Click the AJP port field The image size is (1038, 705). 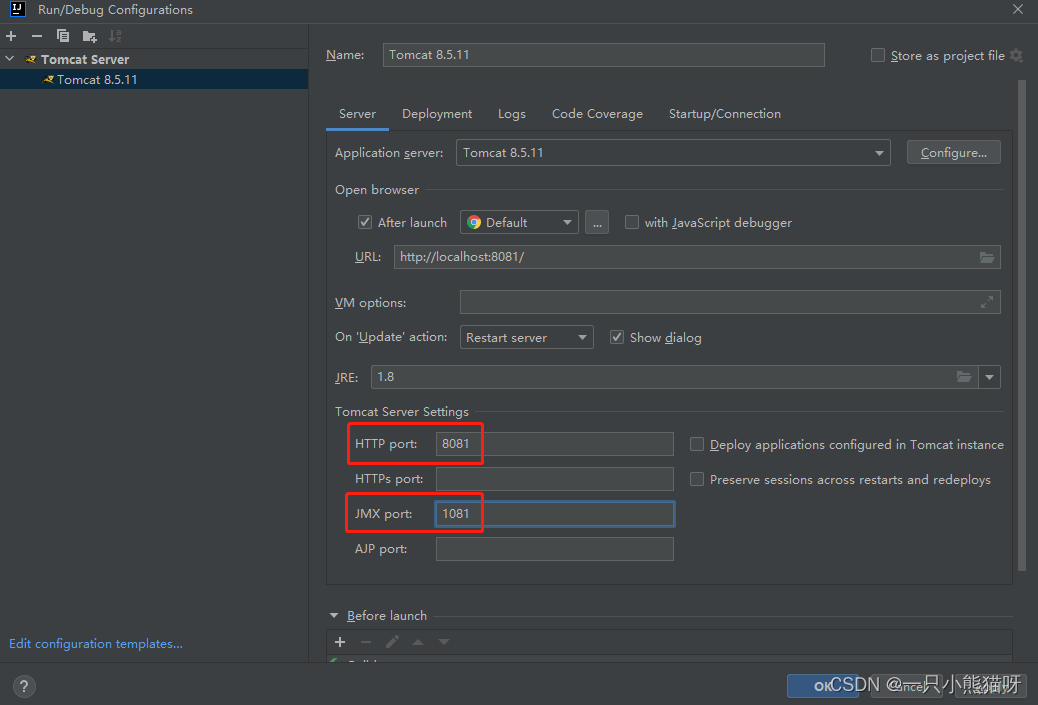pyautogui.click(x=555, y=549)
